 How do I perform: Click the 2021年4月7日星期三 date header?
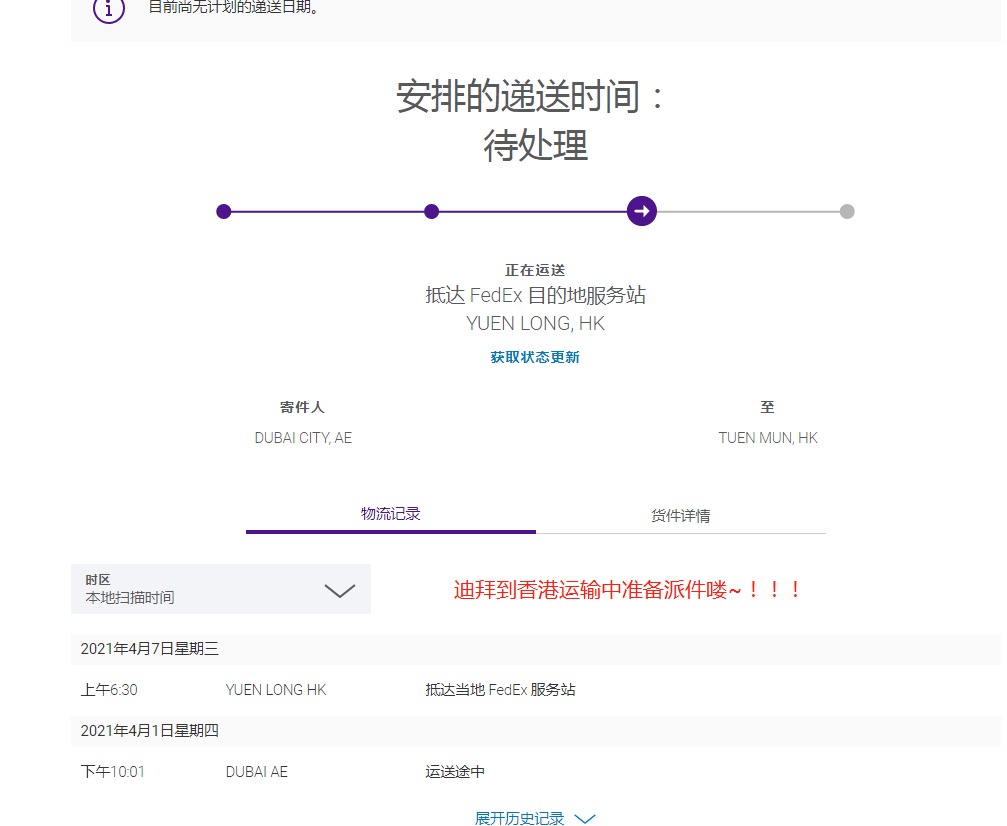pyautogui.click(x=150, y=649)
